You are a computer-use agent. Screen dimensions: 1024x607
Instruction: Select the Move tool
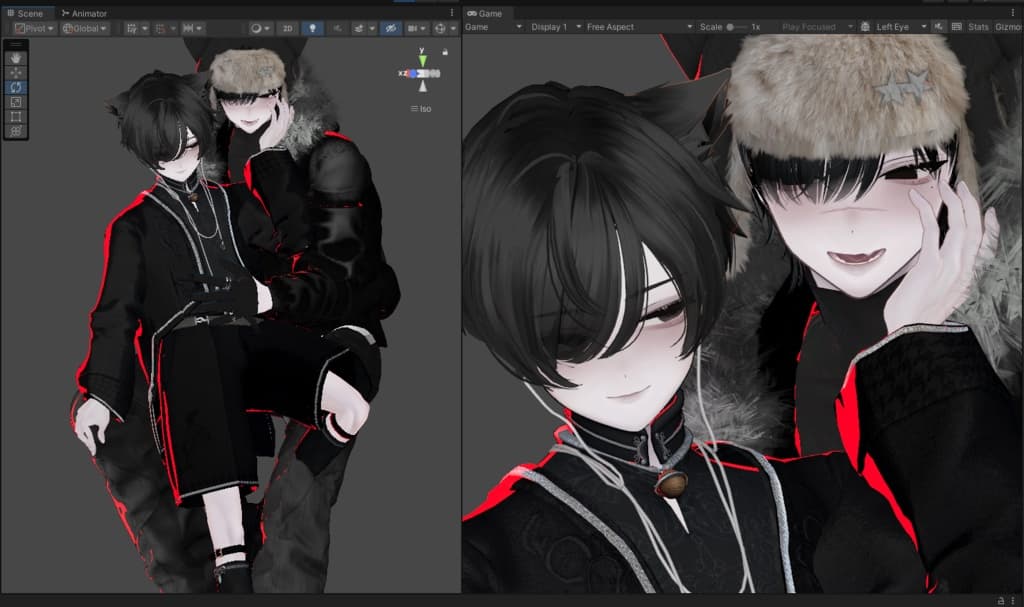(x=16, y=73)
